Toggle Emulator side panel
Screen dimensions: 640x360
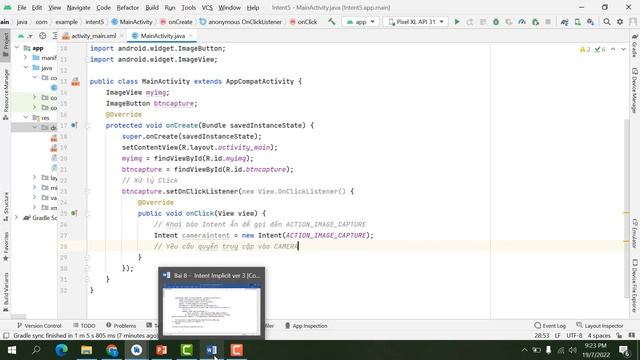(x=635, y=233)
